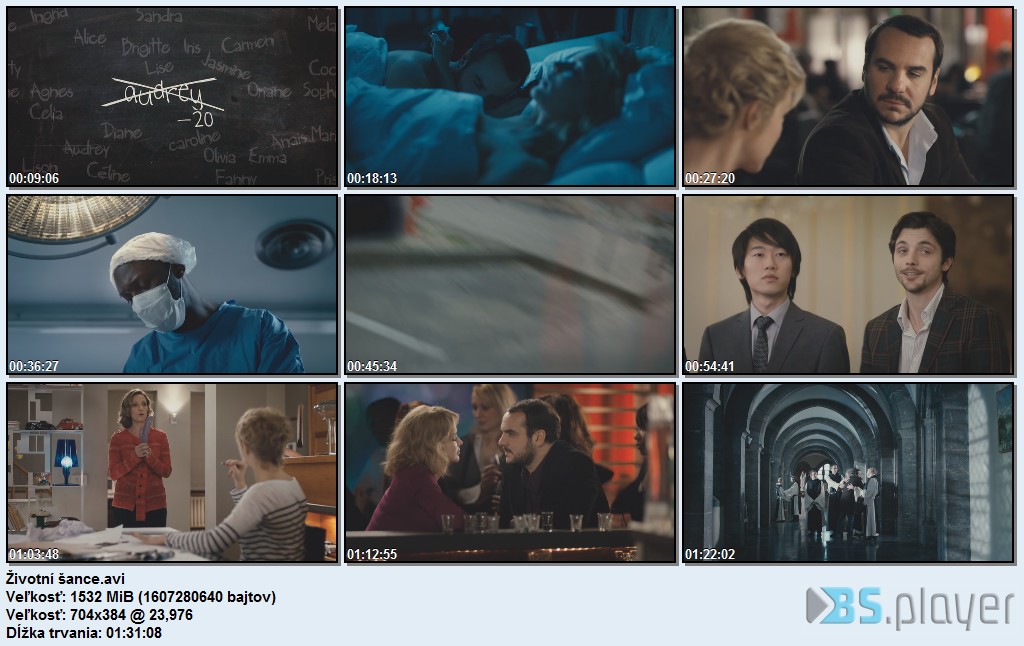Click the BS.player logo
Image resolution: width=1024 pixels, height=646 pixels.
910,608
